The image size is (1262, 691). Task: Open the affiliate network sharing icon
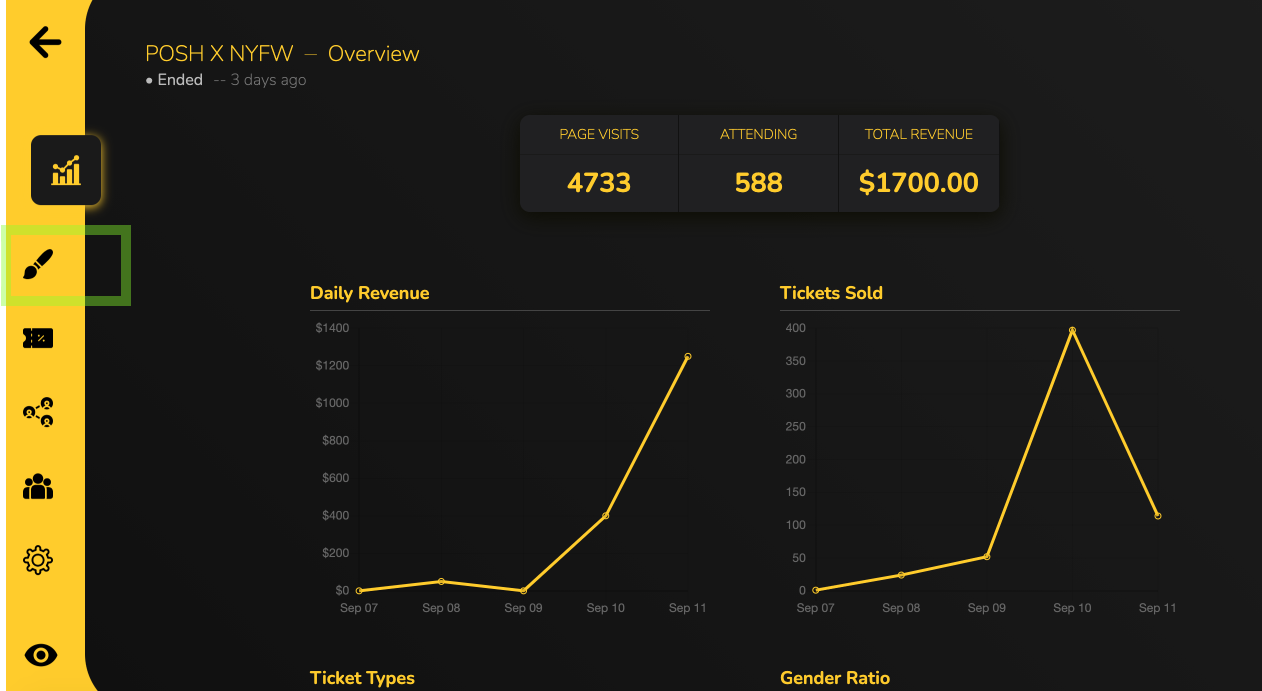coord(38,412)
